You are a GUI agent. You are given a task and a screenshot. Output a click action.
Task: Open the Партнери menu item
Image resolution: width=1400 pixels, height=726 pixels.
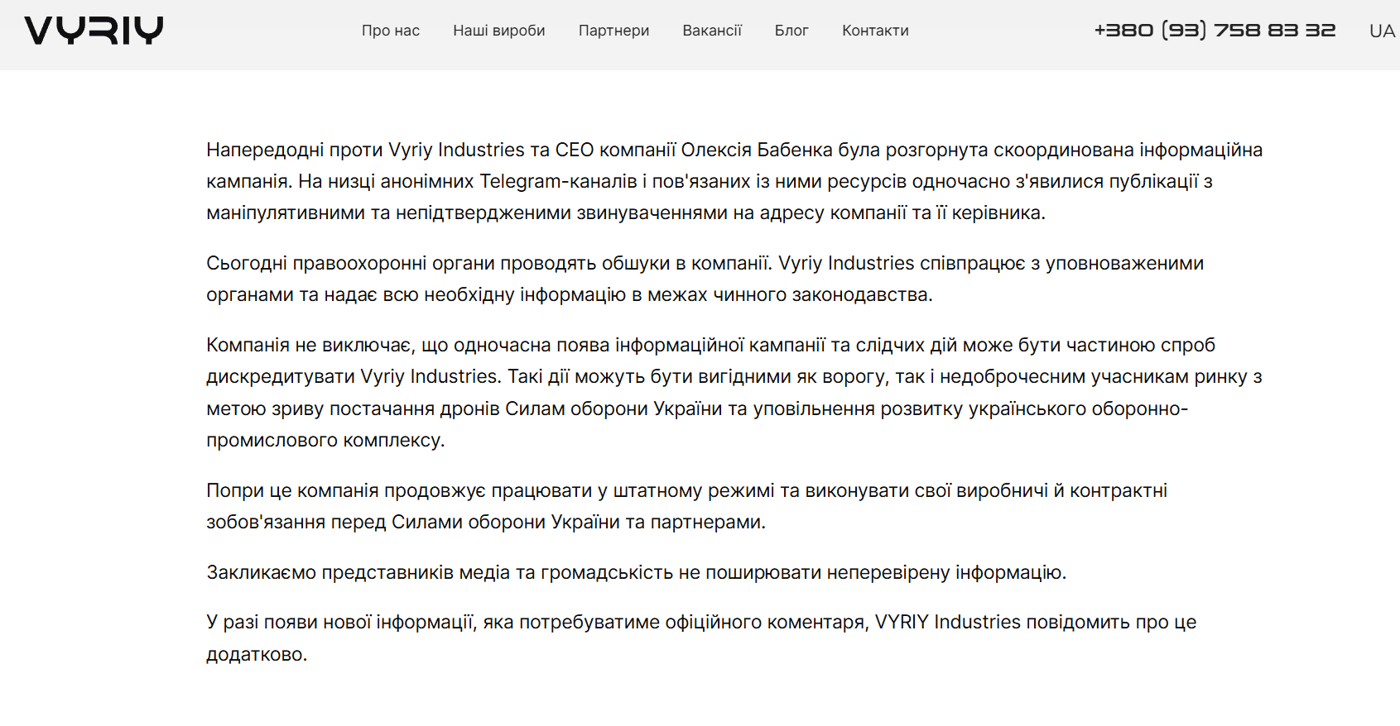614,31
